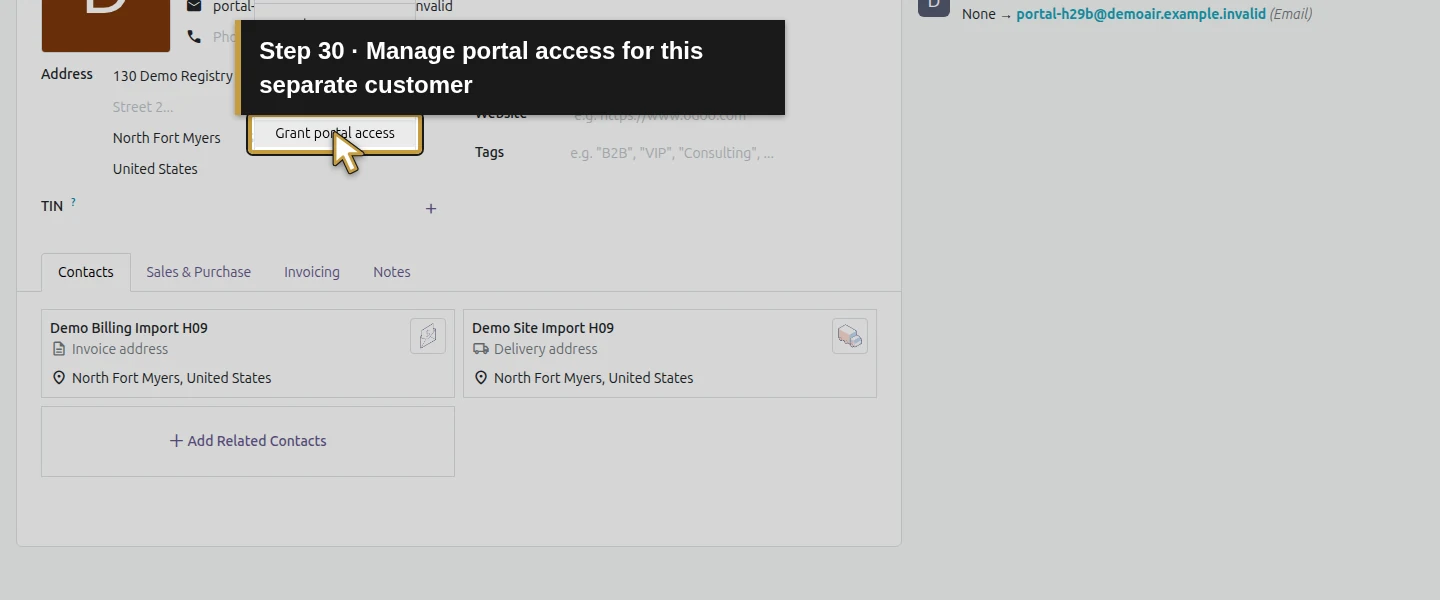Click the TIN input field
The image size is (1440, 600).
(x=265, y=207)
